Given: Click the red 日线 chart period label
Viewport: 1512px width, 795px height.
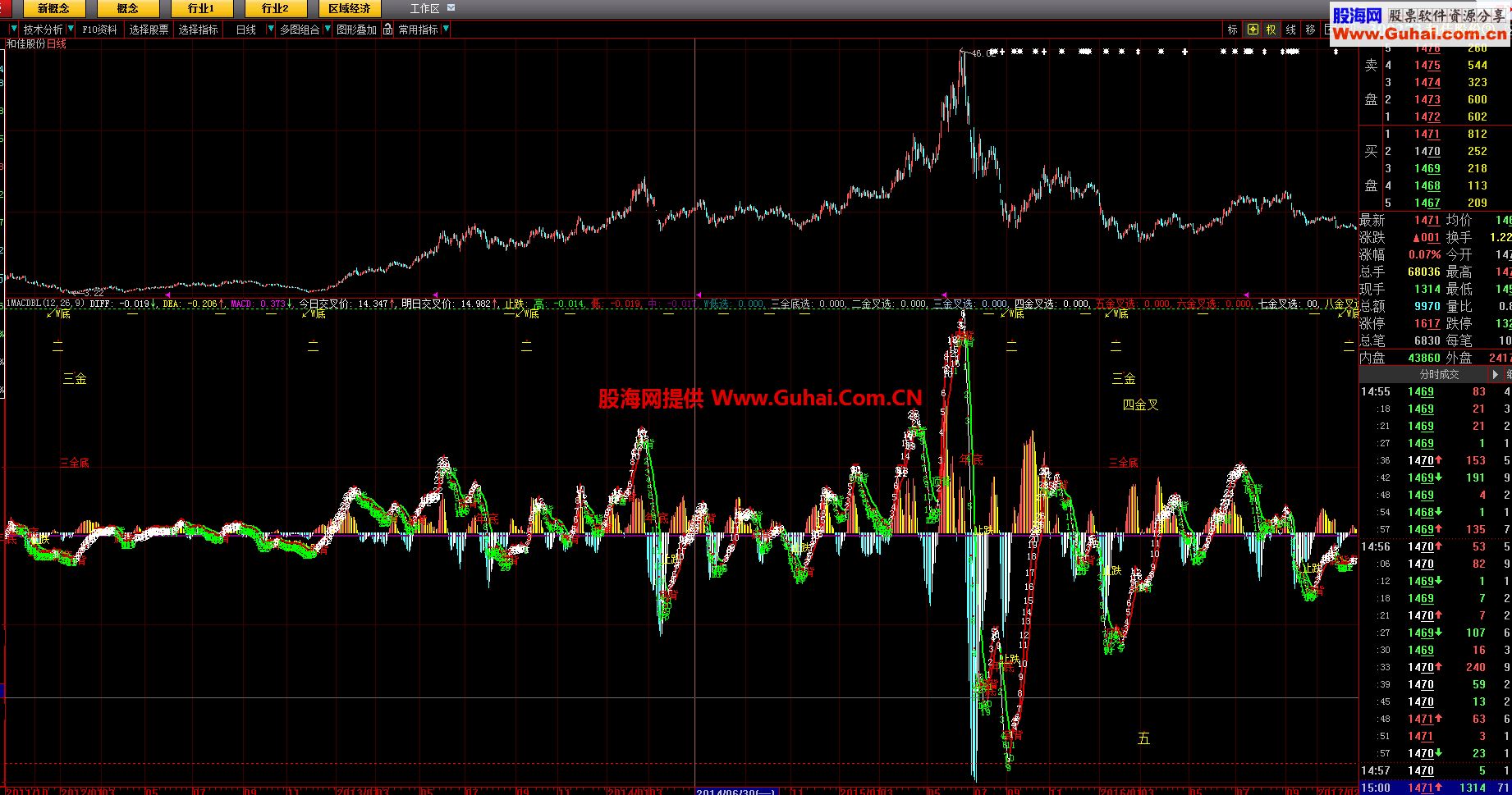Looking at the screenshot, I should coord(57,43).
